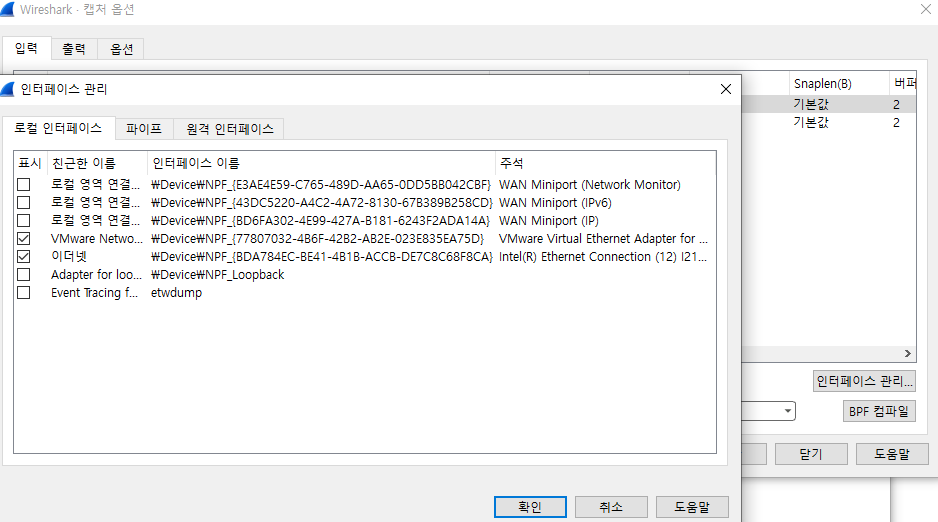Viewport: 938px width, 522px height.
Task: Click the Wireshark fin icon in the interface management title
Action: [x=8, y=89]
